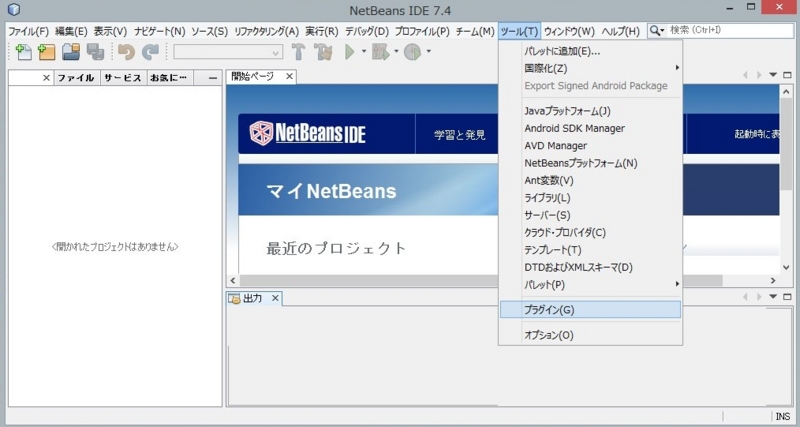Open the ヘルプ(H) menu
This screenshot has height=427, width=800.
(620, 32)
